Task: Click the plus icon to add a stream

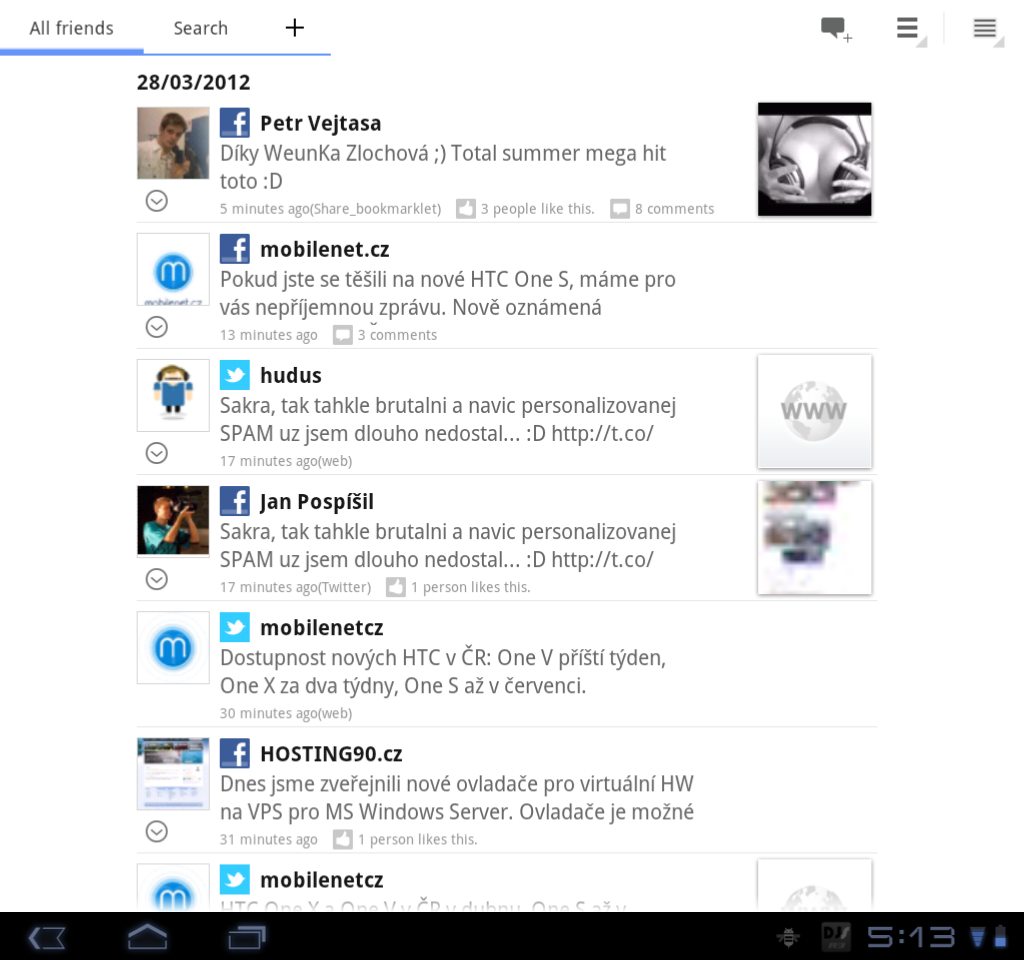Action: click(294, 27)
